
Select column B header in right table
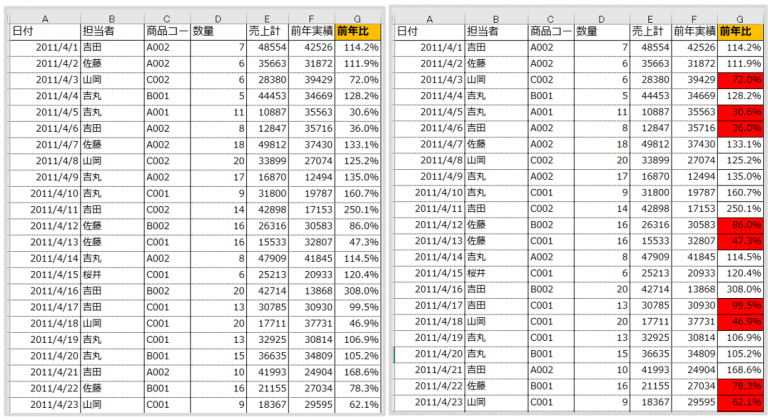[496, 19]
